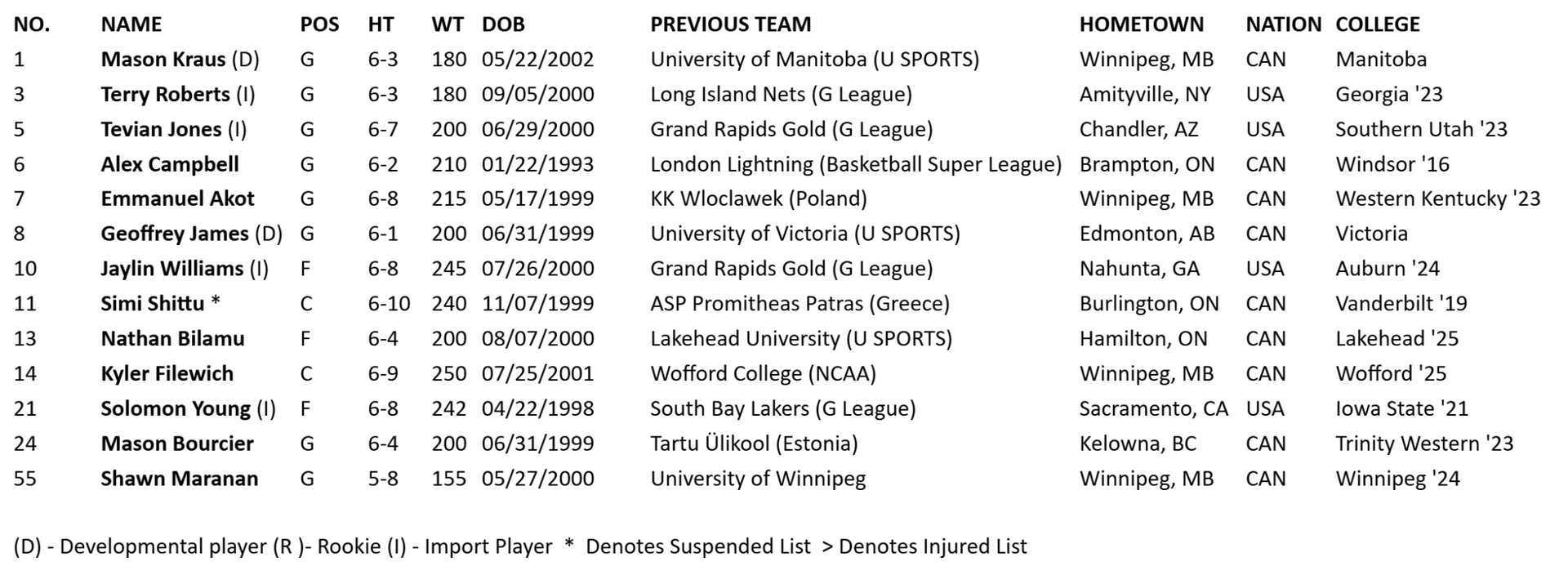Select Solomon Young player name
Screen dimensions: 1568x584
[x=176, y=409]
